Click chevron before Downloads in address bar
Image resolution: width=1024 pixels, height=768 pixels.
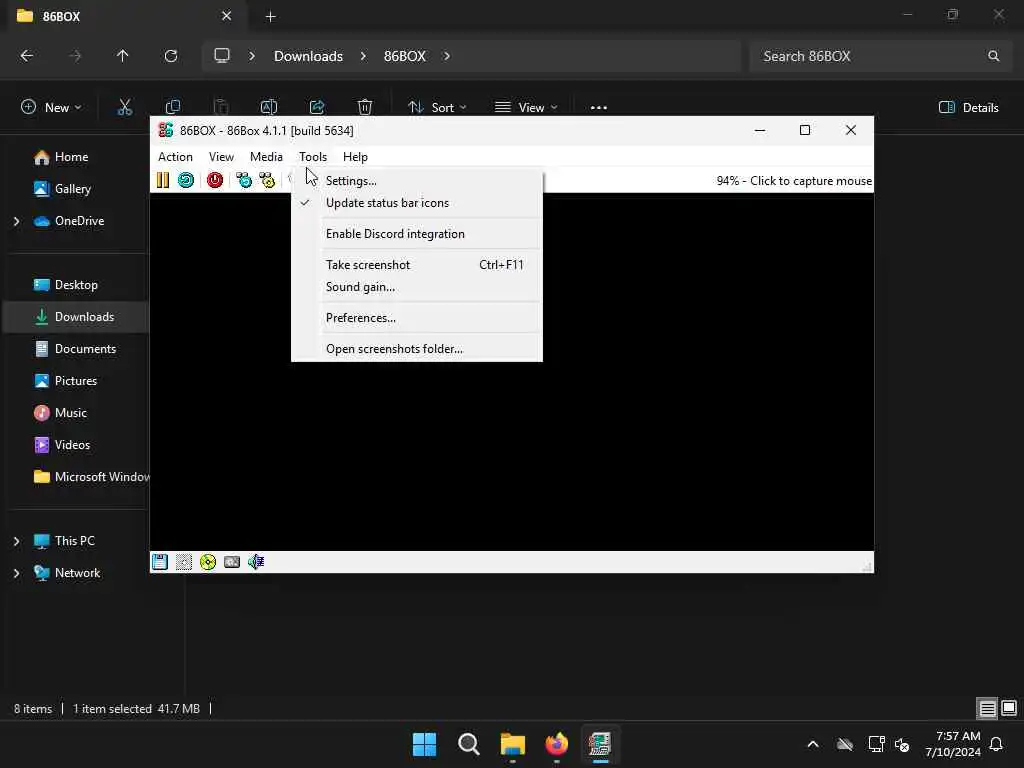252,56
